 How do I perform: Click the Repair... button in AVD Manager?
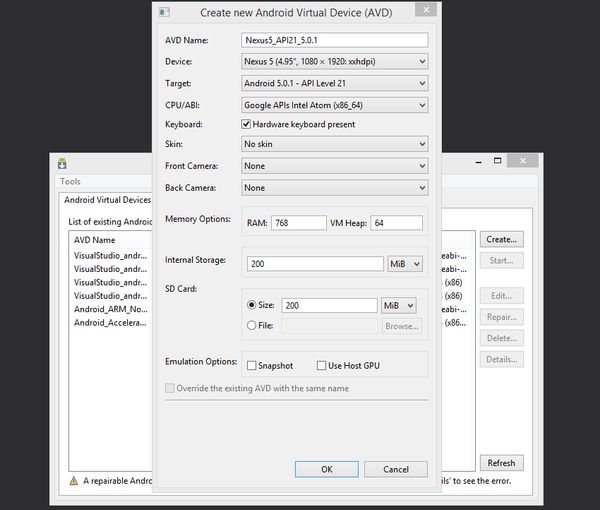point(502,317)
